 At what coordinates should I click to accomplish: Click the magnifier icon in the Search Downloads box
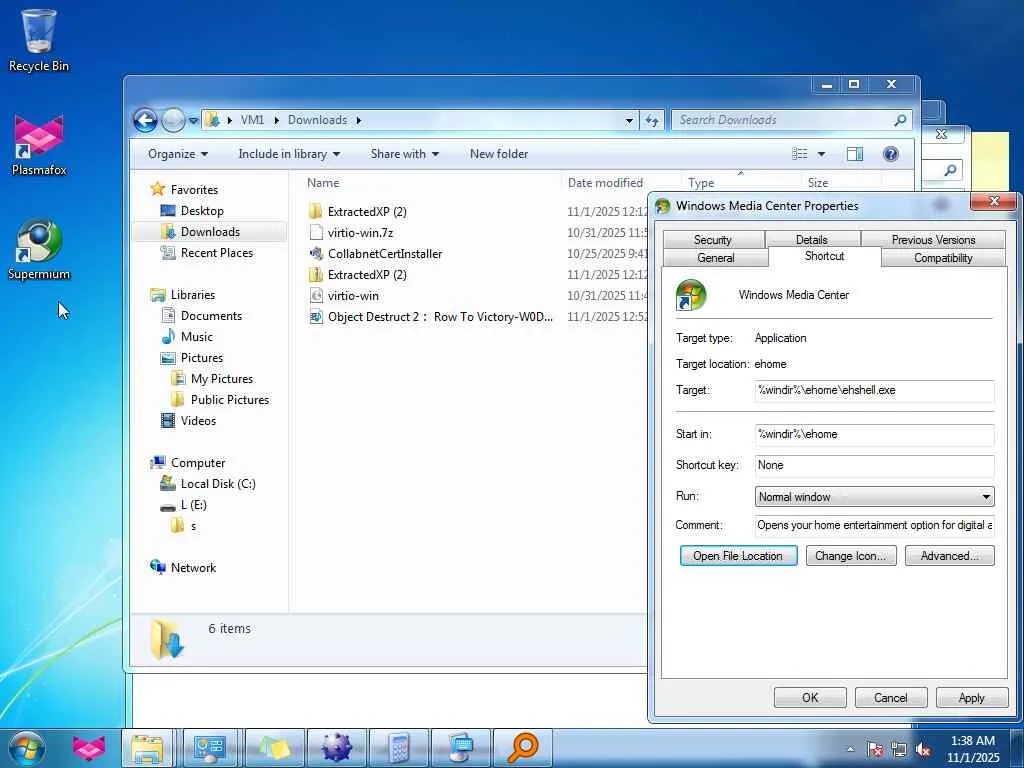(900, 120)
